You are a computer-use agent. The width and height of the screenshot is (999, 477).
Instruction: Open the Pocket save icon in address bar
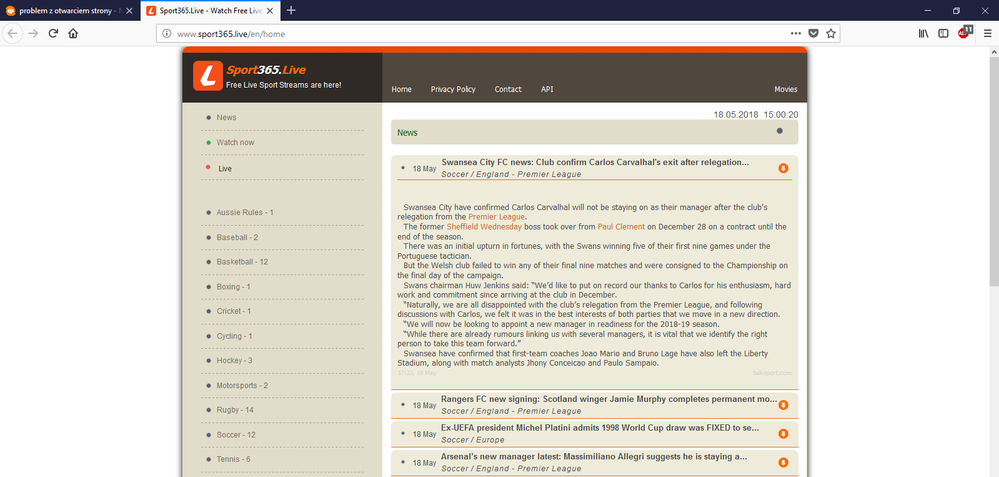tap(813, 33)
